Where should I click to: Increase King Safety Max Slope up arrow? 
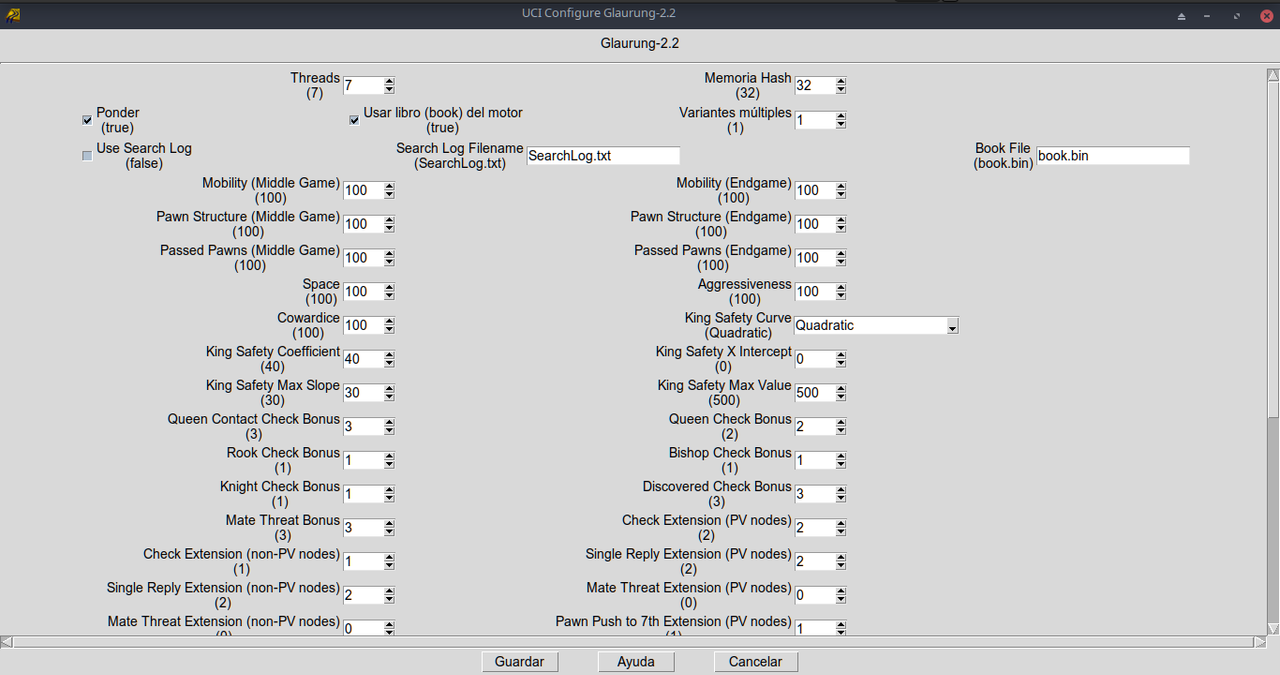pos(390,389)
